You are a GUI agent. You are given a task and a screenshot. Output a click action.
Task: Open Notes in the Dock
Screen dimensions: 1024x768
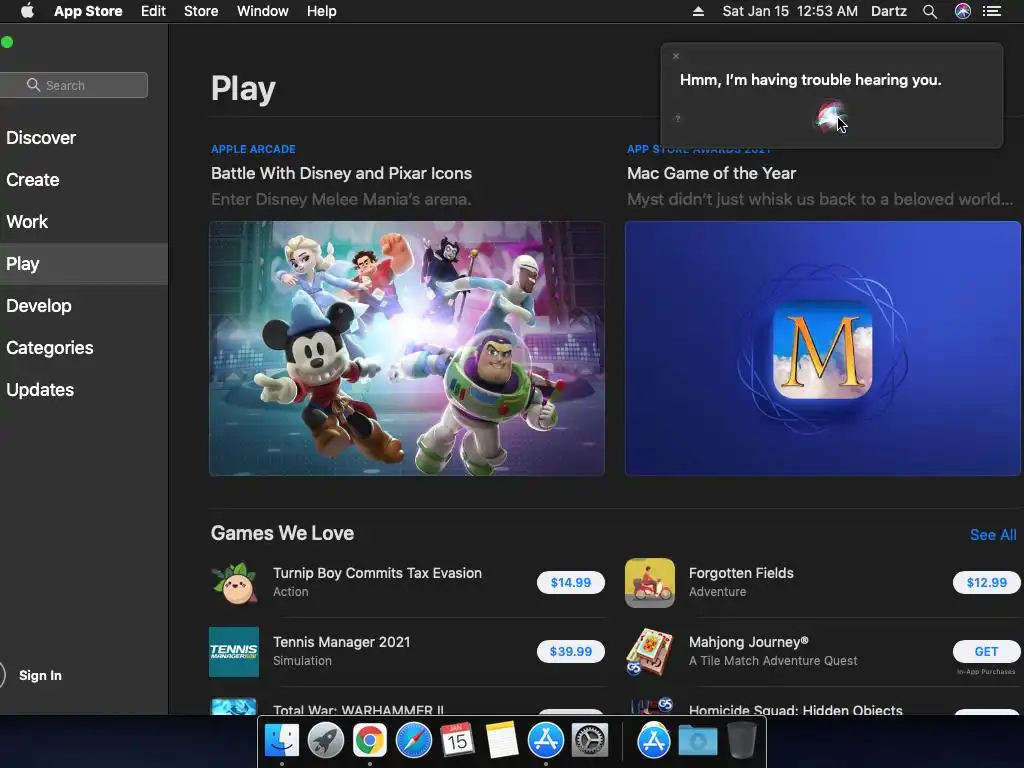coord(502,741)
